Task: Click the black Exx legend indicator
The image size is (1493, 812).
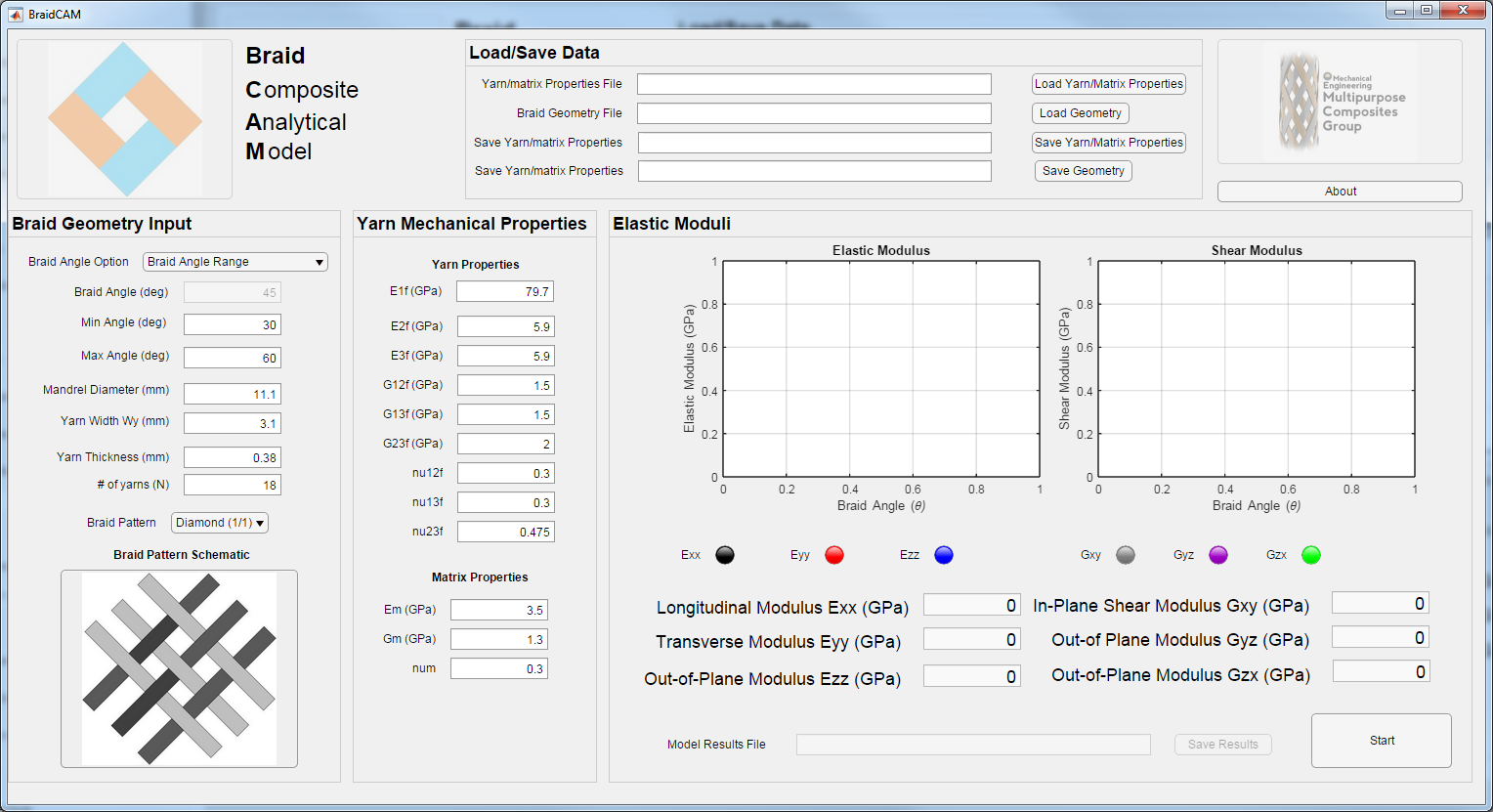Action: (725, 555)
